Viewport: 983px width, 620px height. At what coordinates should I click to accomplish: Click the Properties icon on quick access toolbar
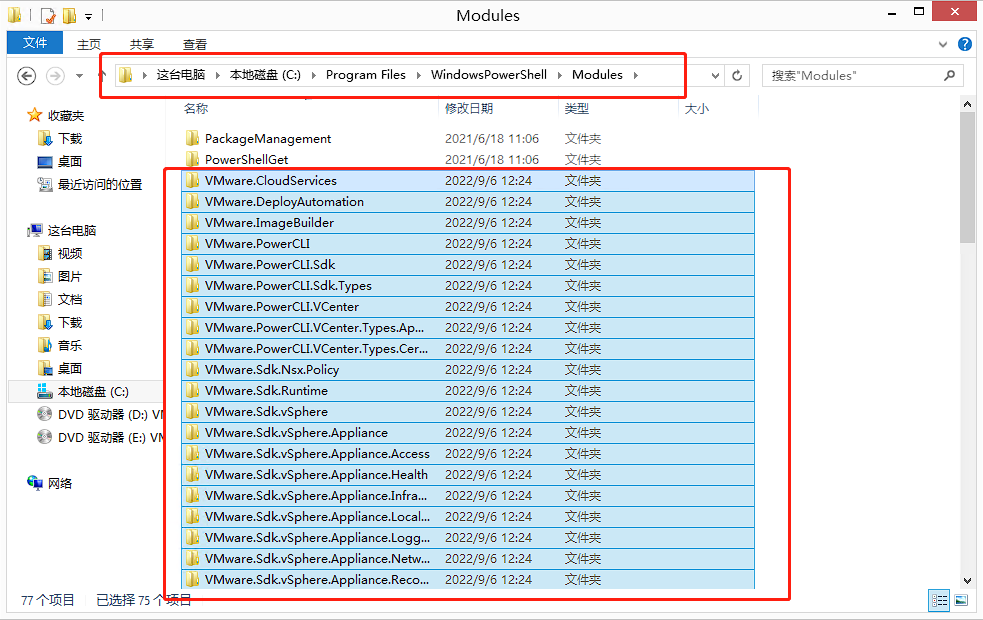tap(47, 15)
